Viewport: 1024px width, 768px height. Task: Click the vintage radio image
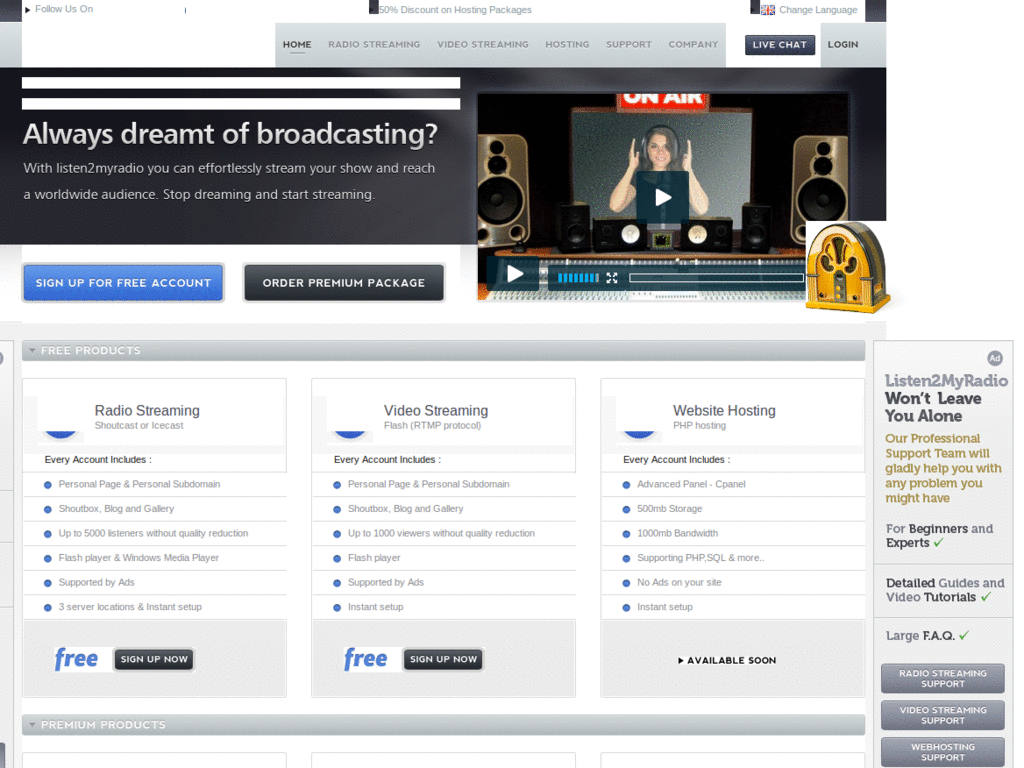click(847, 267)
